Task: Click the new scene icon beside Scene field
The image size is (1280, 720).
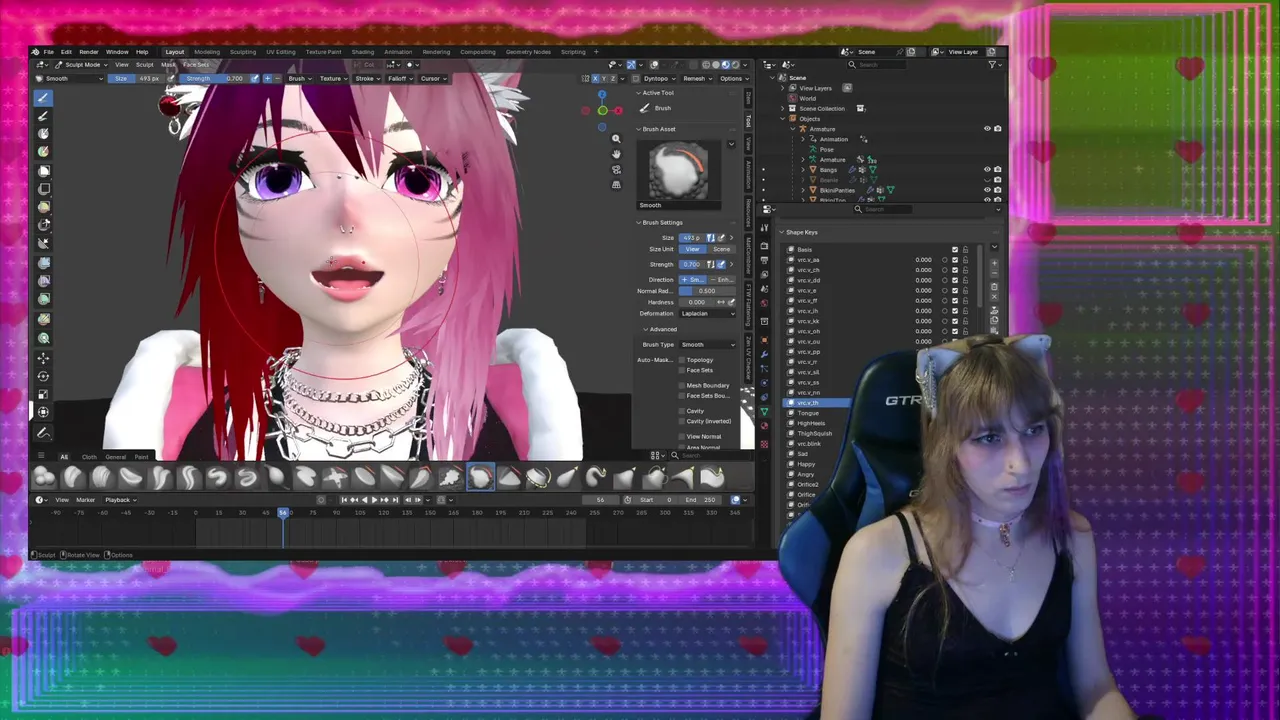Action: coord(911,52)
